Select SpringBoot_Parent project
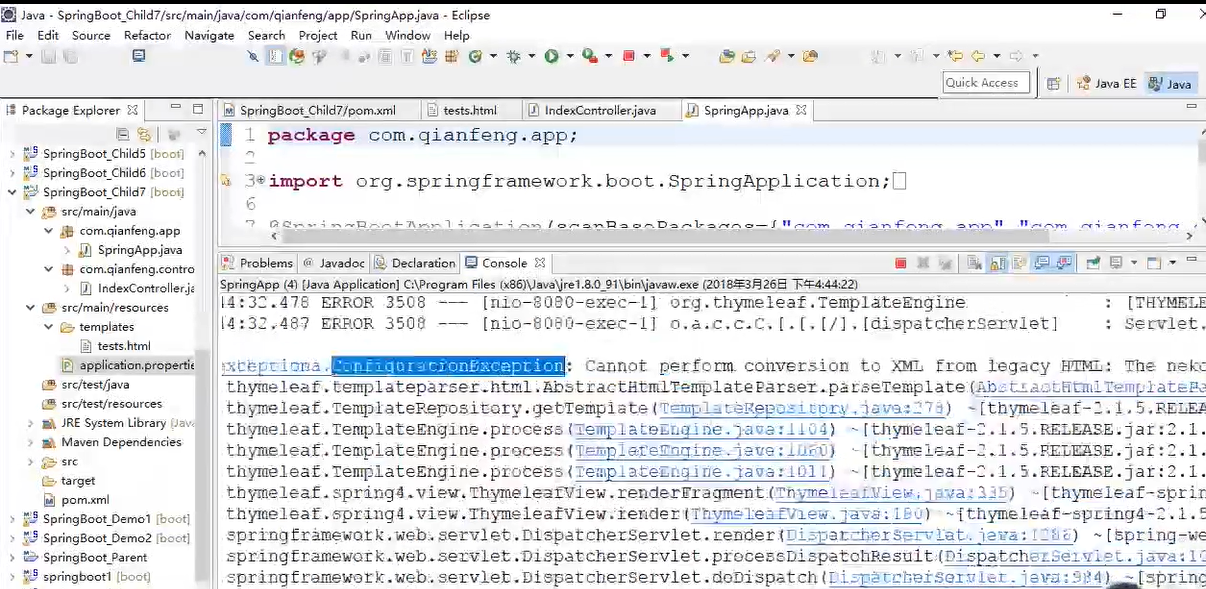 point(95,557)
